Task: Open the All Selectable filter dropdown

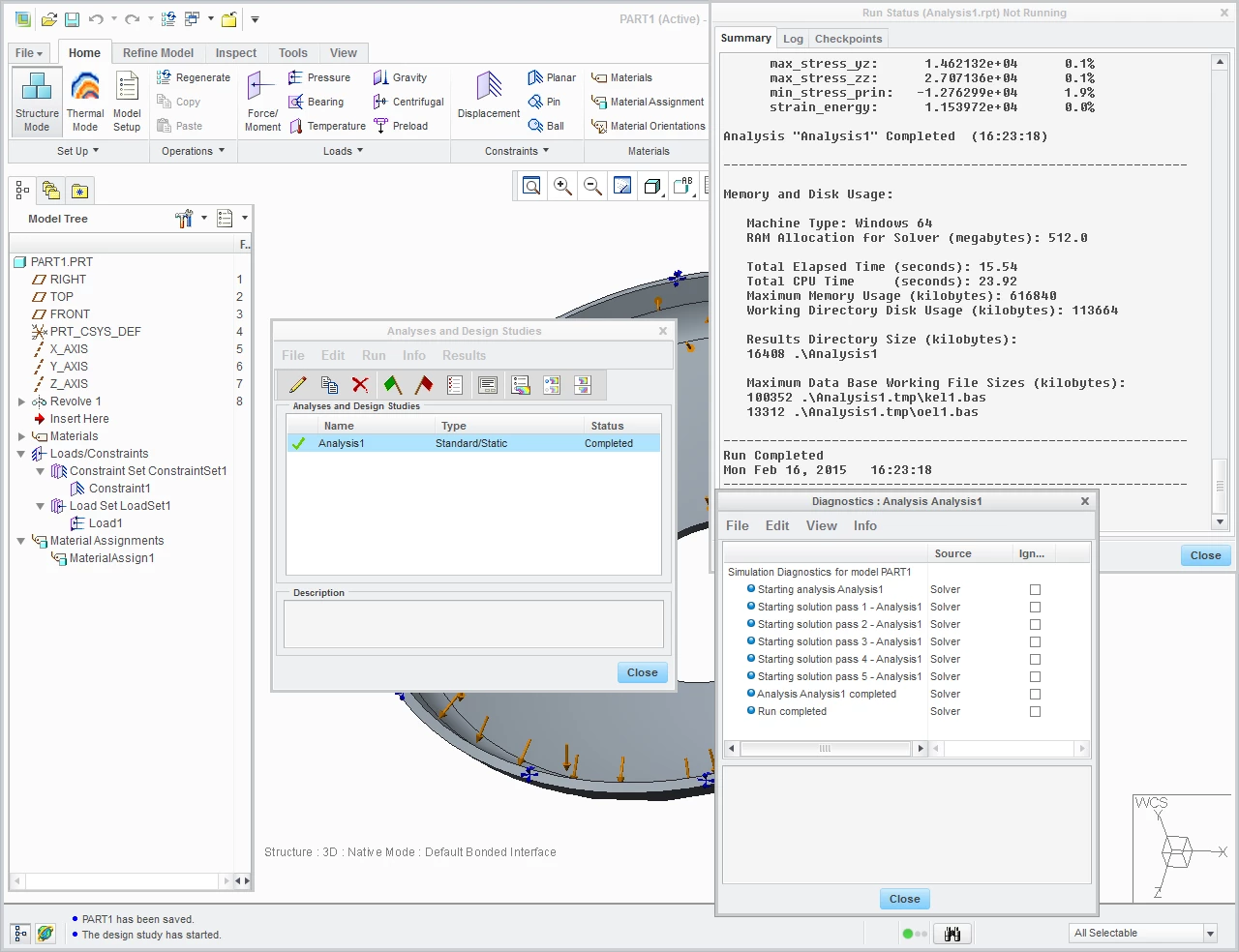Action: (1210, 934)
